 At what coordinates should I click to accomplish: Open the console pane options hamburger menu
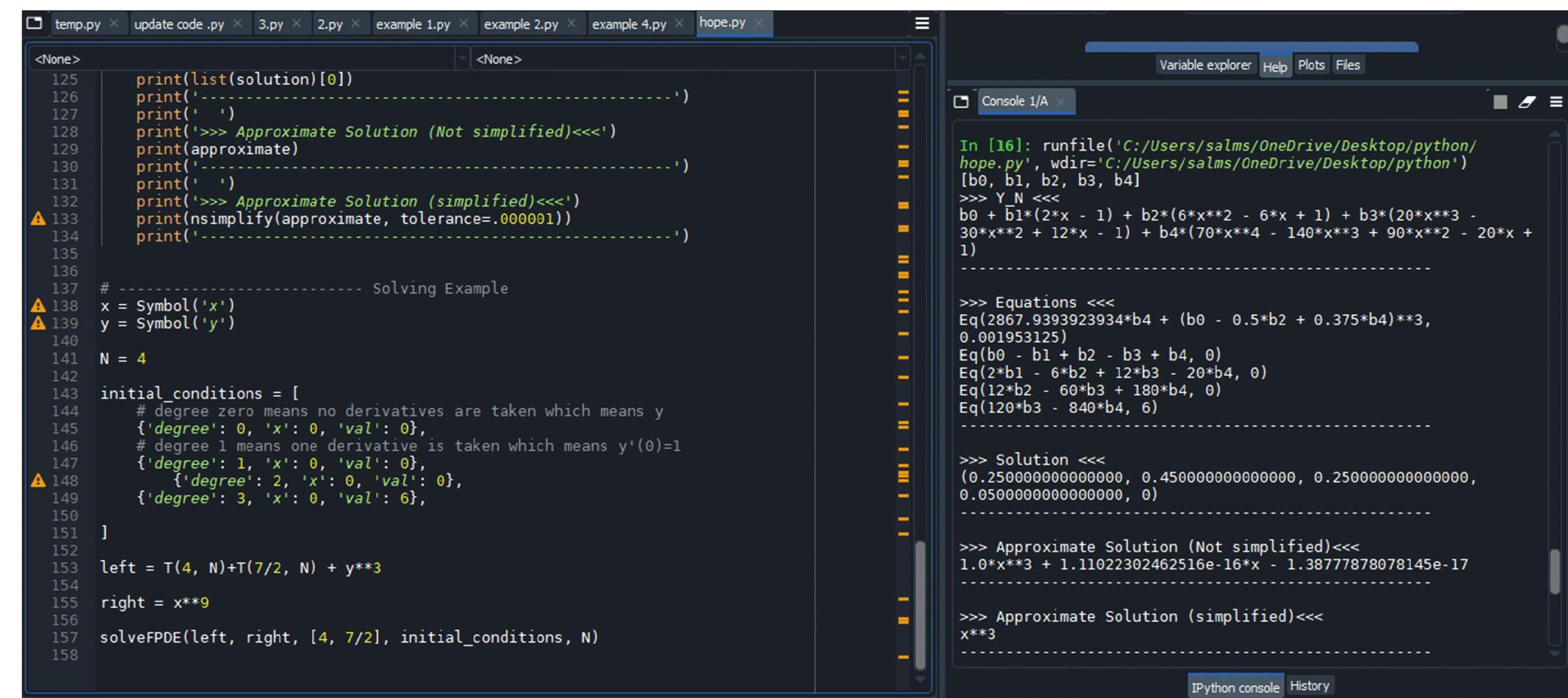click(x=1556, y=102)
